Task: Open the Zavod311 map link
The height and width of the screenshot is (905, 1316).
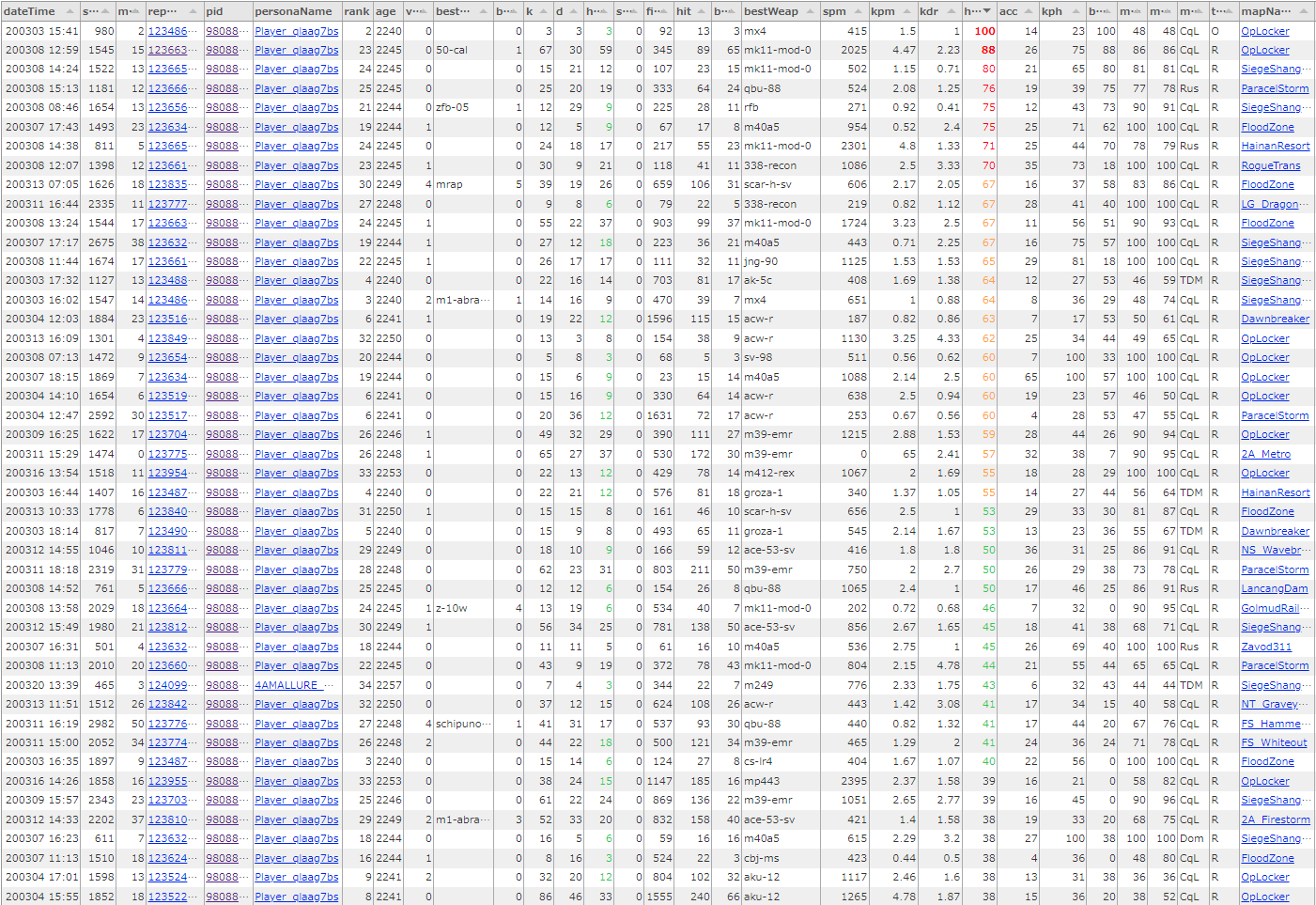Action: (1266, 647)
